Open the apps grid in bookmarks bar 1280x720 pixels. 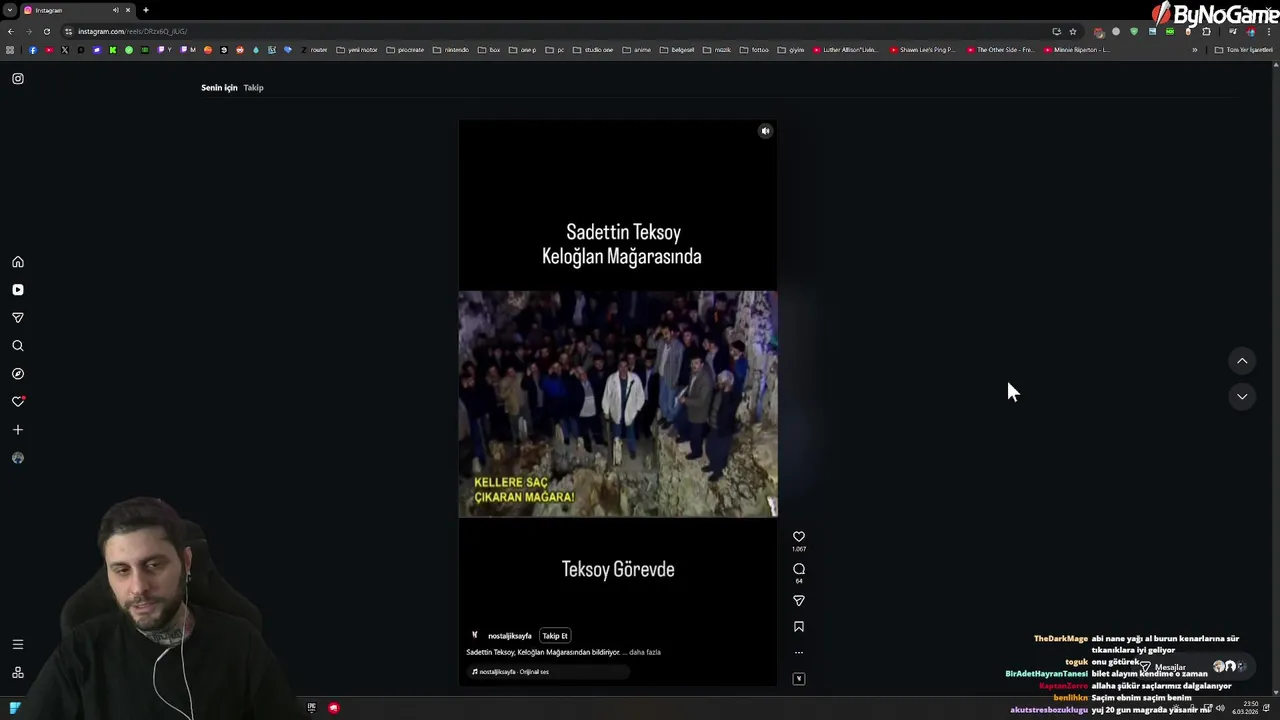click(11, 50)
